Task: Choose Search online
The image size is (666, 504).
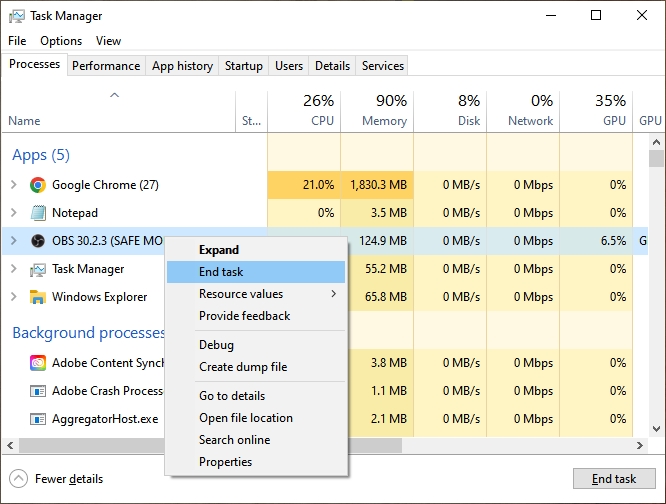Action: (256, 440)
